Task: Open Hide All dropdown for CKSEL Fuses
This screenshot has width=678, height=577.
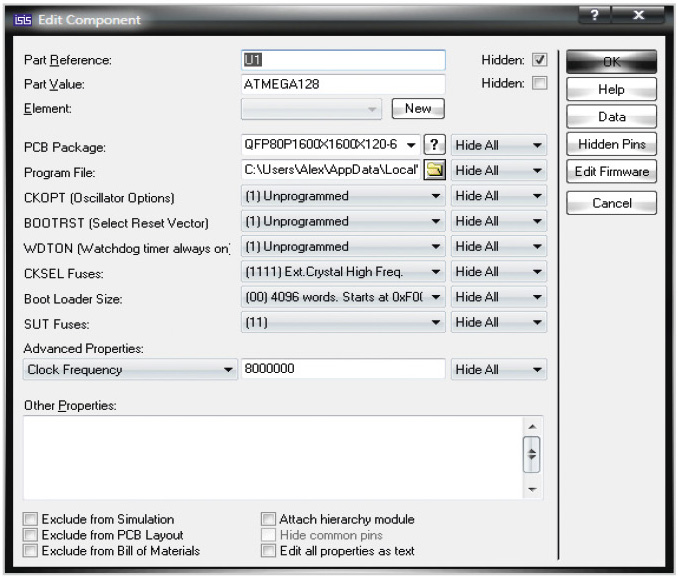Action: tap(499, 272)
